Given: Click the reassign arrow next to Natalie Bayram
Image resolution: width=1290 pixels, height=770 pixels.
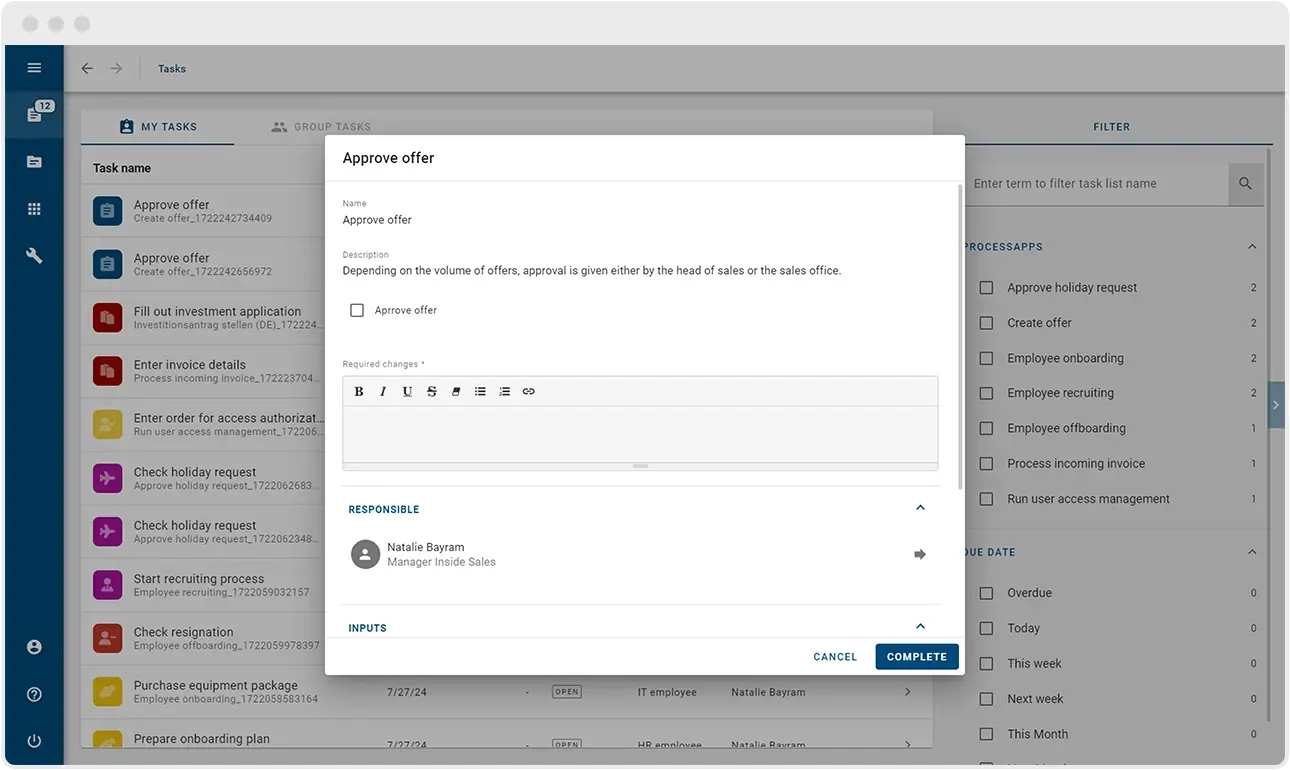Looking at the screenshot, I should tap(920, 554).
